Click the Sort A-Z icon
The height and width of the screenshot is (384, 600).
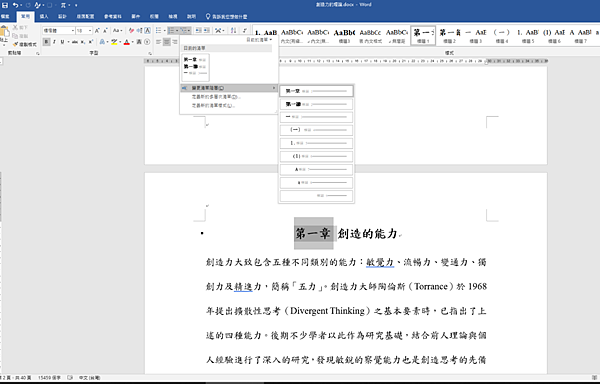tap(234, 31)
